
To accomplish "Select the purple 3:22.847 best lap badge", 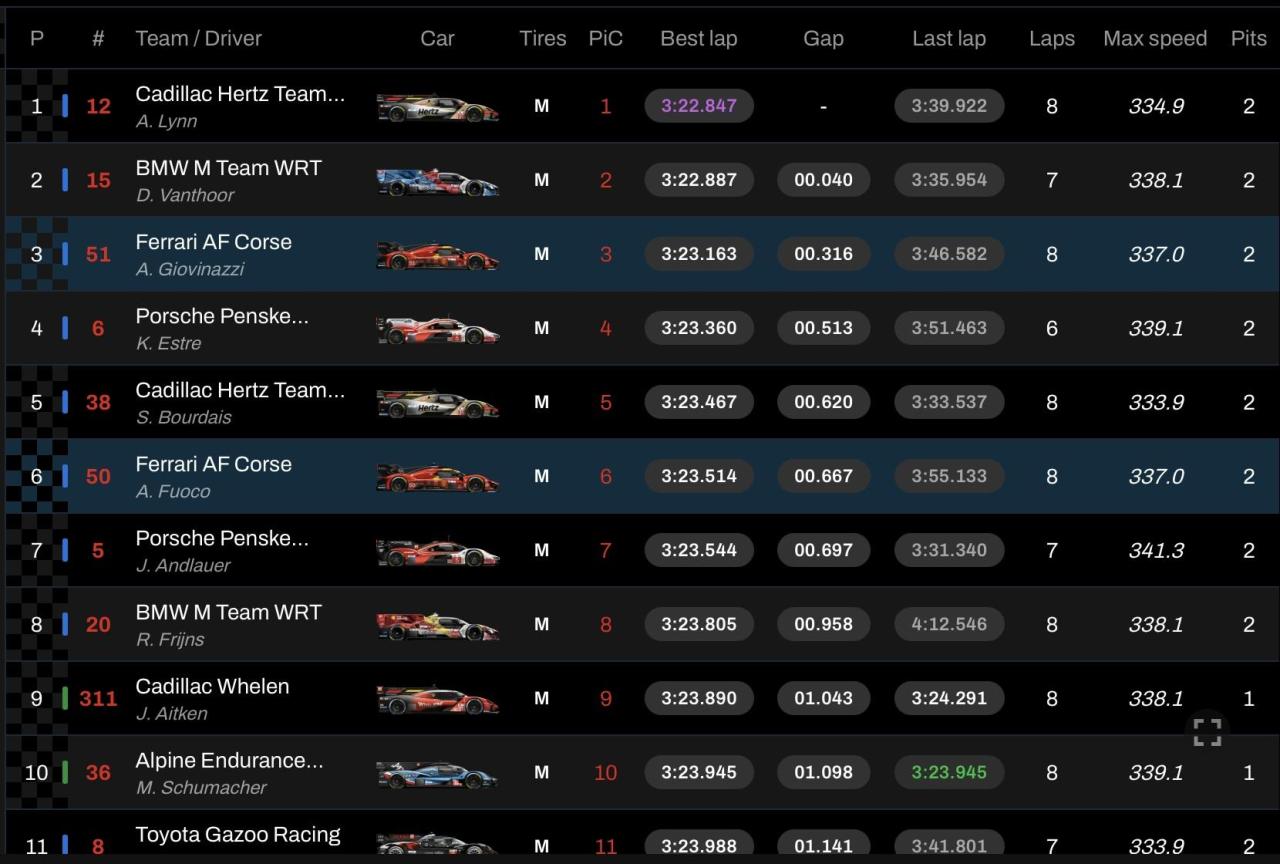I will click(x=699, y=106).
